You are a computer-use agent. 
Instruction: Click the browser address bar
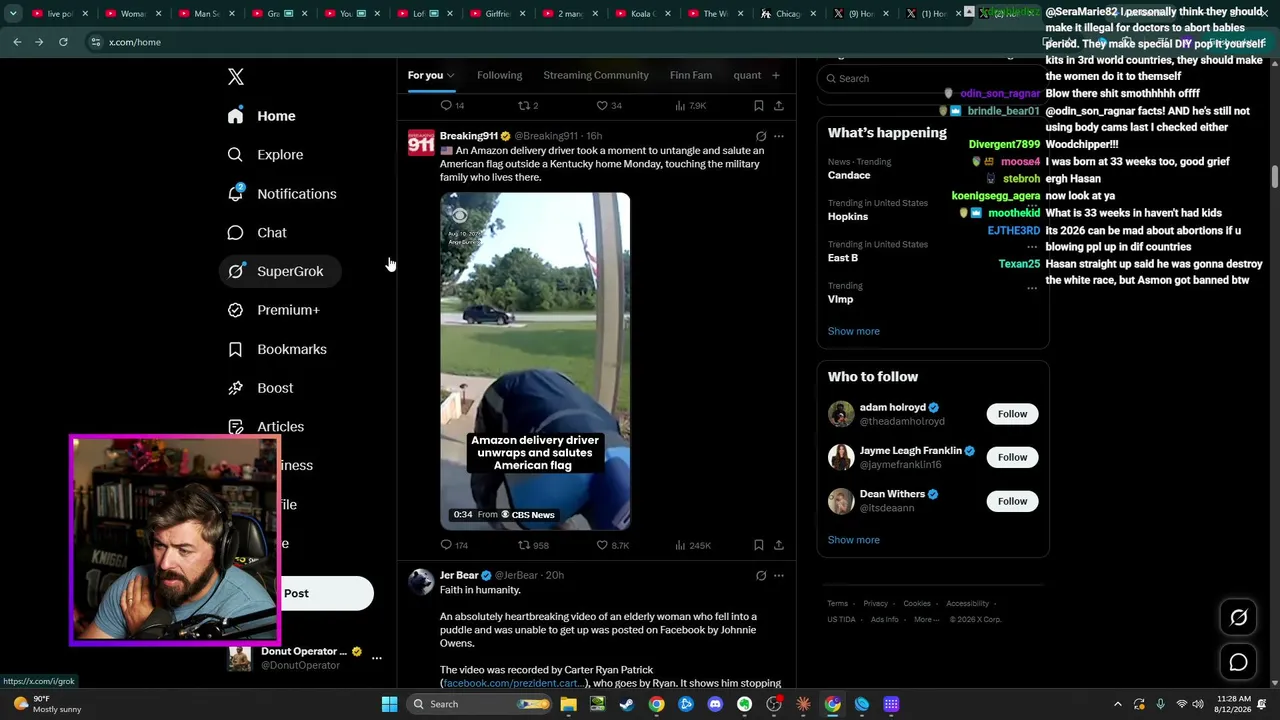[x=560, y=42]
